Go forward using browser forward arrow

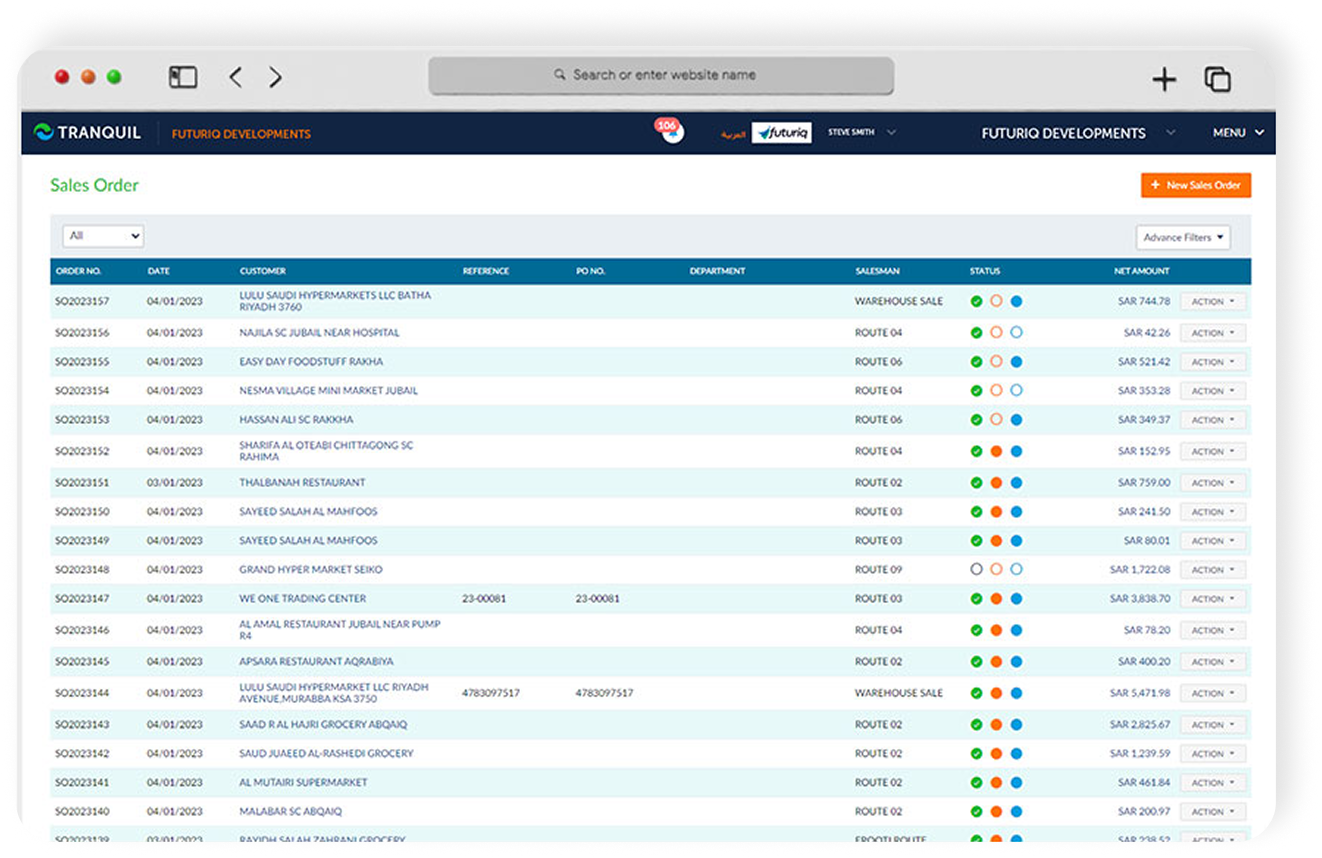pyautogui.click(x=276, y=77)
